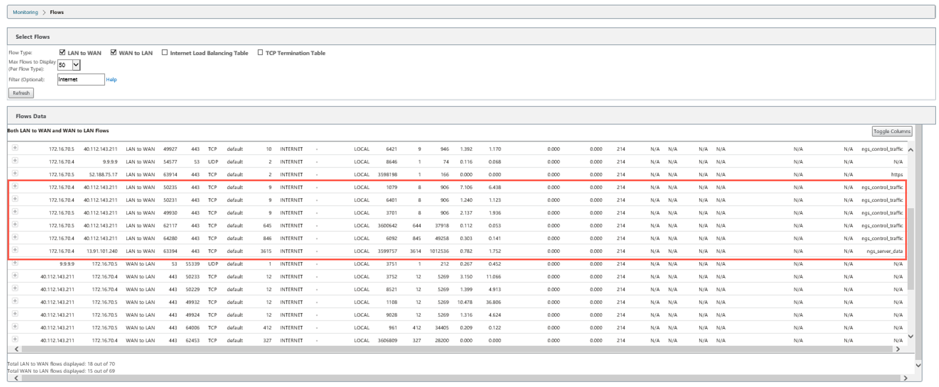Viewport: 939px width, 387px height.
Task: Select the 3598198 value cell
Action: point(386,174)
